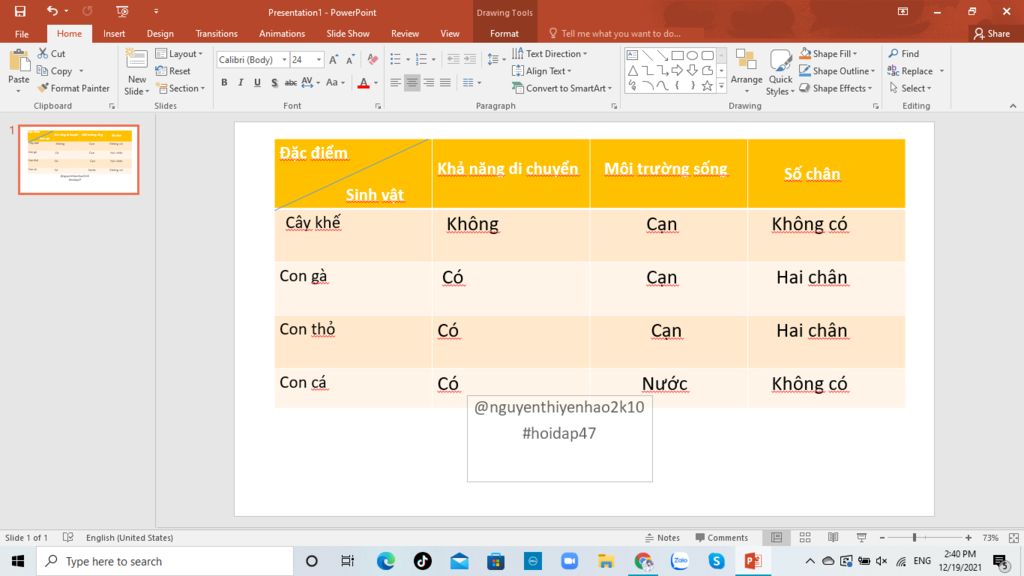
Task: Align text right icon
Action: click(428, 83)
